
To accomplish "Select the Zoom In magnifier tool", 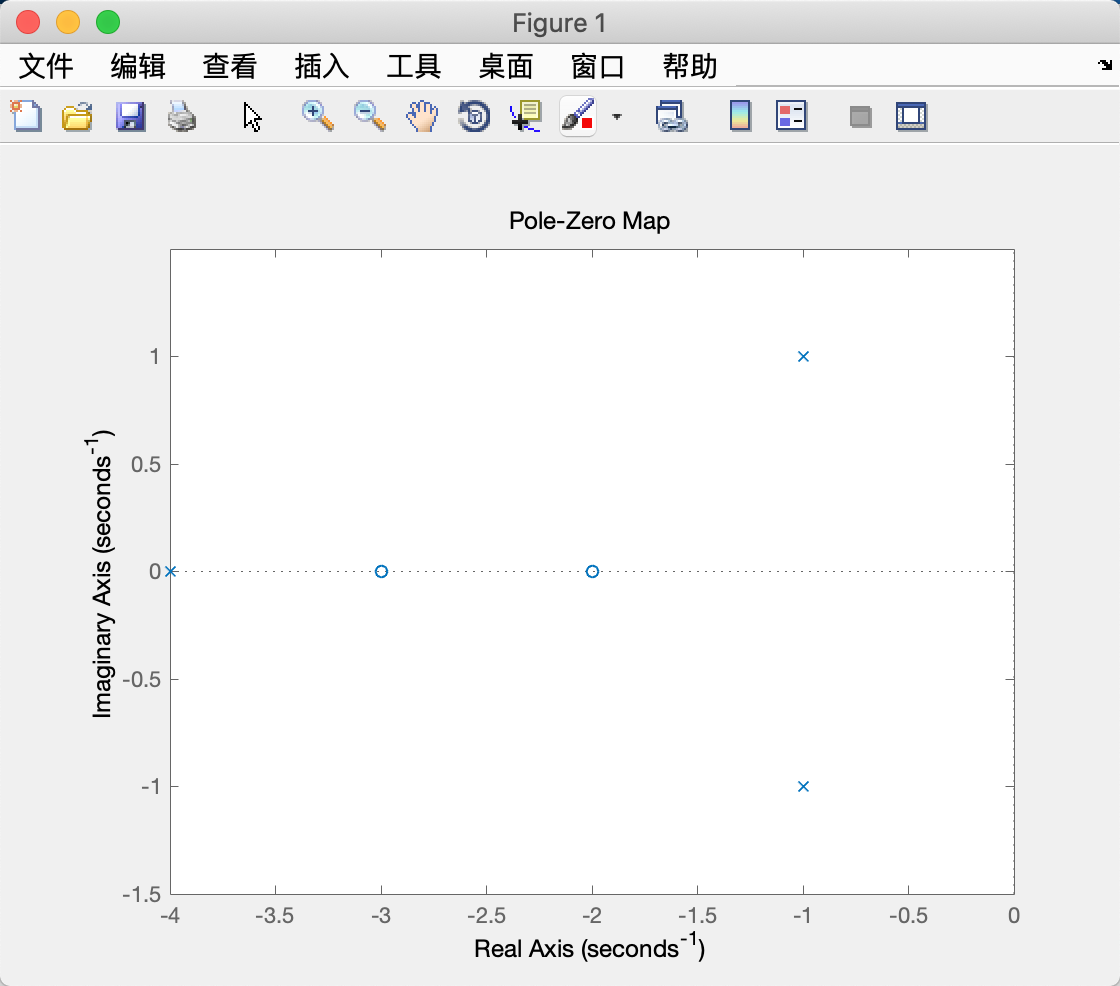I will 317,116.
